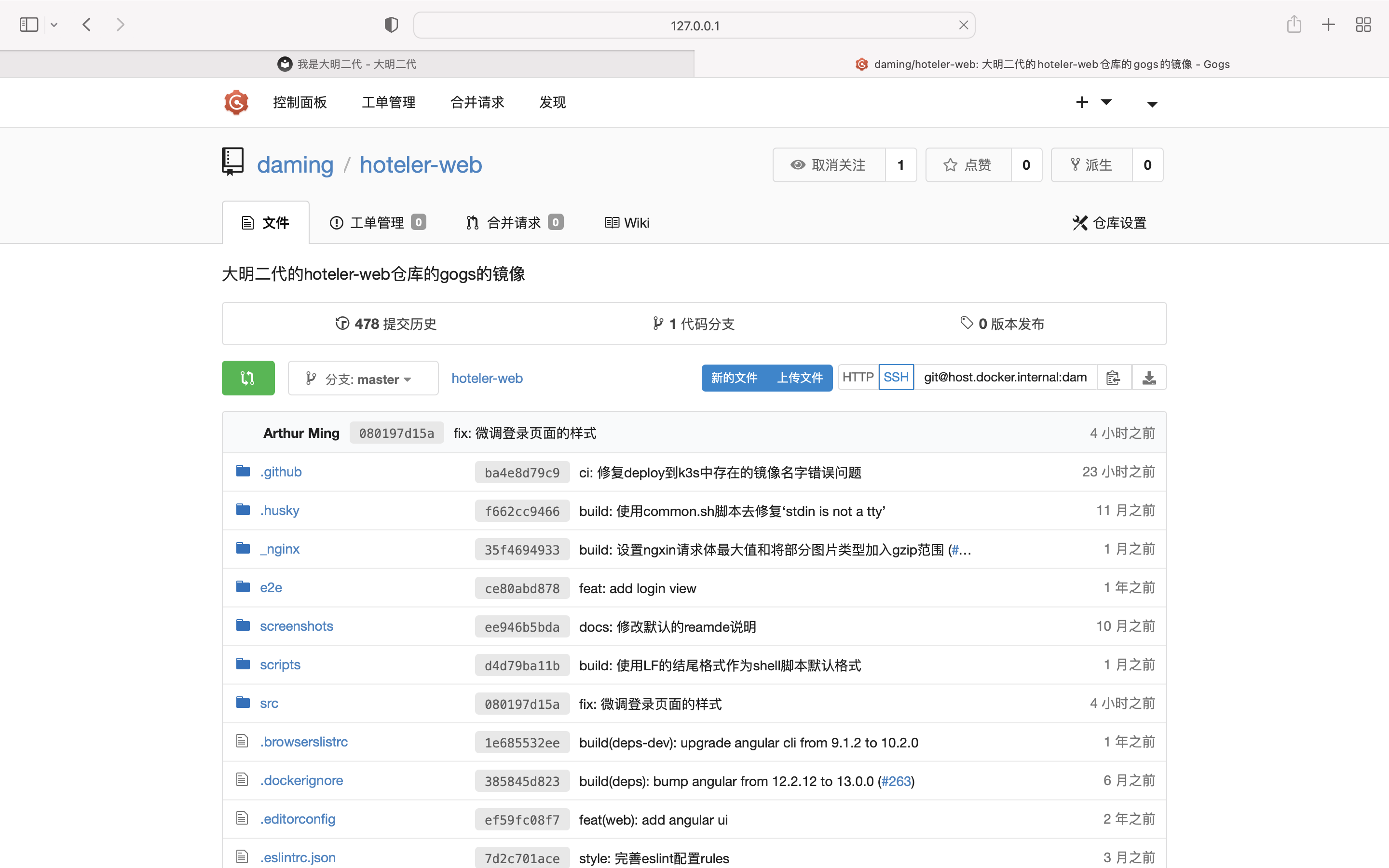Image resolution: width=1389 pixels, height=868 pixels.
Task: Expand the user account dropdown arrow
Action: pyautogui.click(x=1152, y=104)
